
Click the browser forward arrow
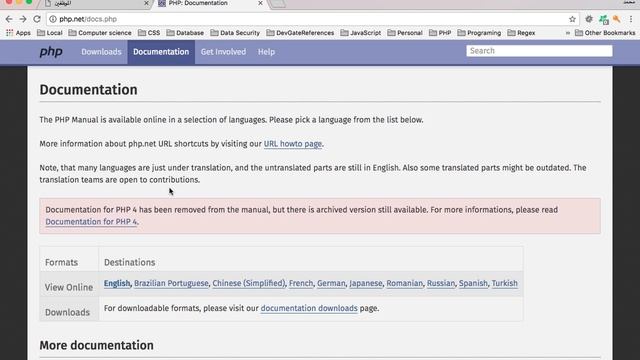tap(23, 19)
